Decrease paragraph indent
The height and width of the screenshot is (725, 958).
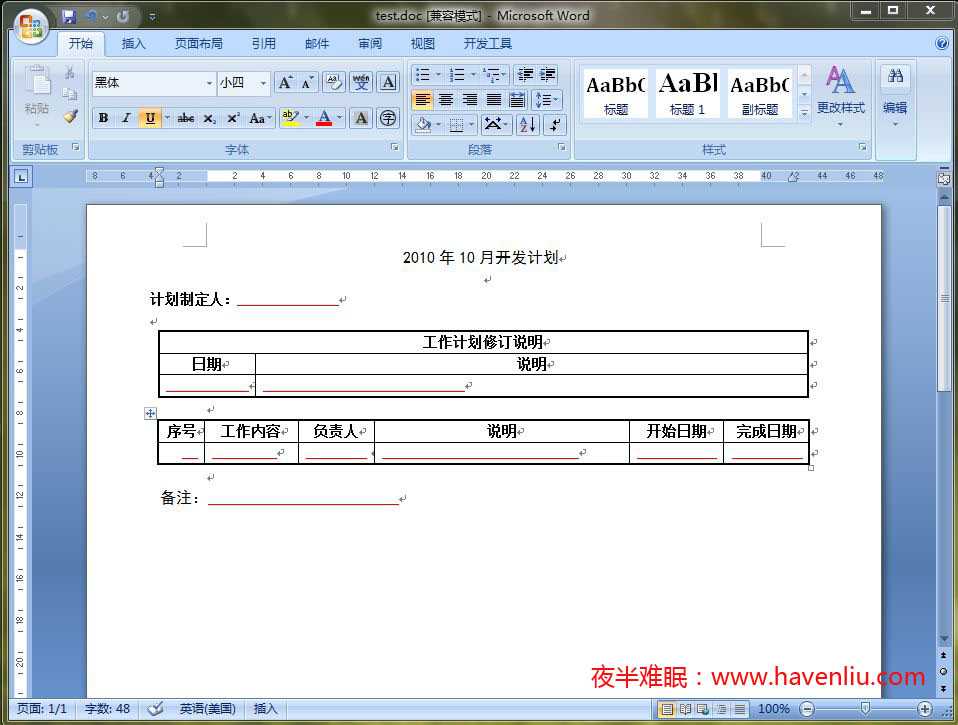(525, 75)
